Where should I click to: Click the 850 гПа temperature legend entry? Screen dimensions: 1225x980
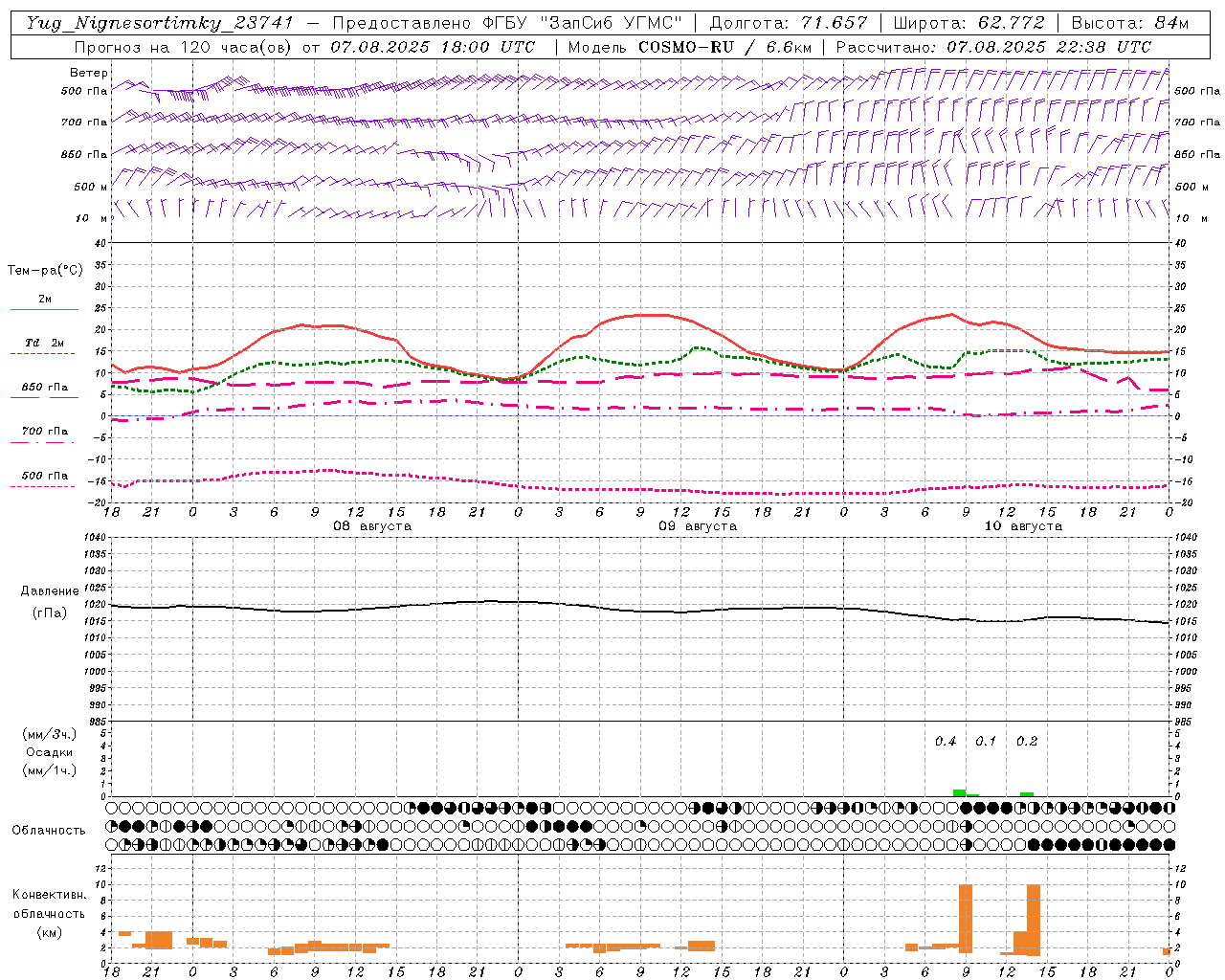pos(44,388)
